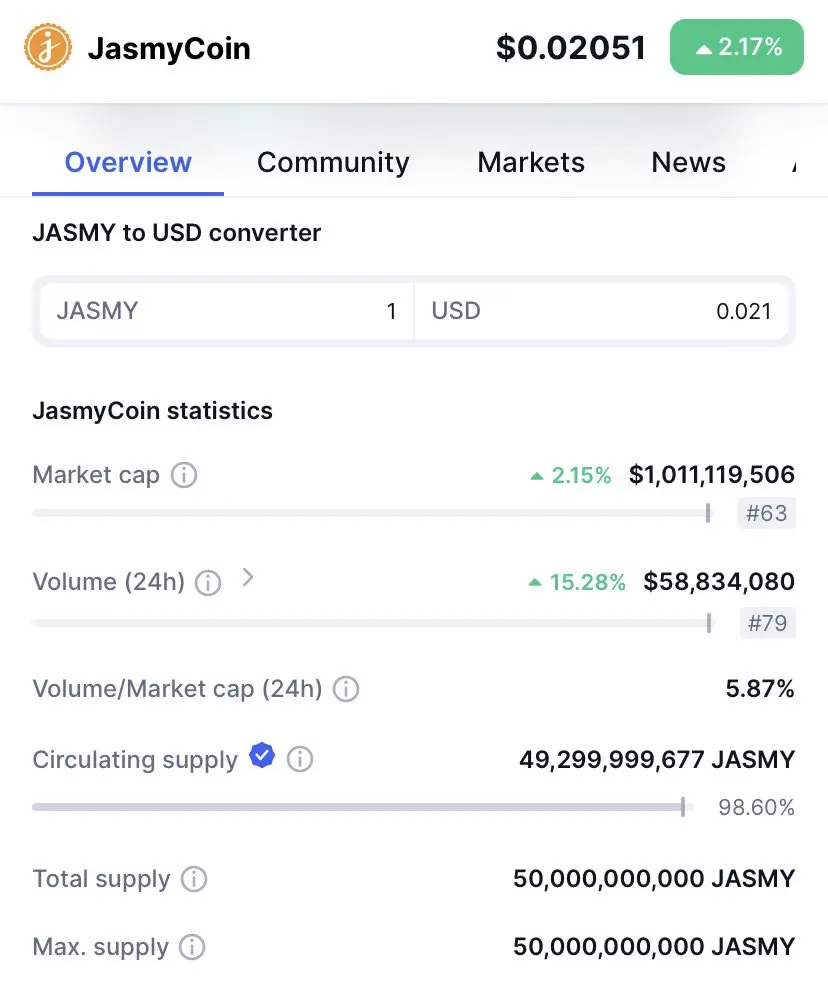The width and height of the screenshot is (828, 989).
Task: Open the Circulating supply info icon
Action: pyautogui.click(x=300, y=759)
